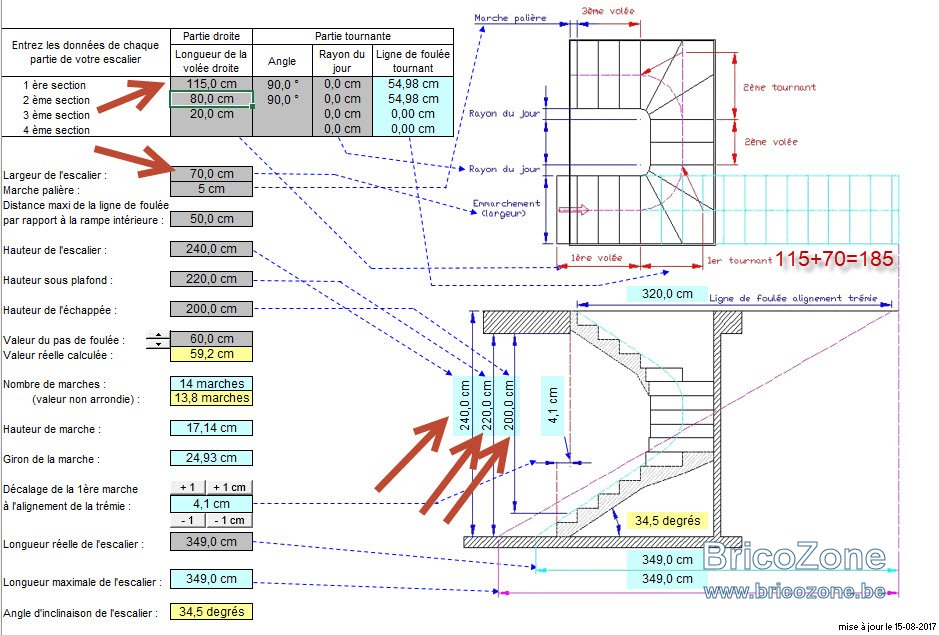
Task: Select the 320,0 cm trémie alignment value
Action: point(667,294)
